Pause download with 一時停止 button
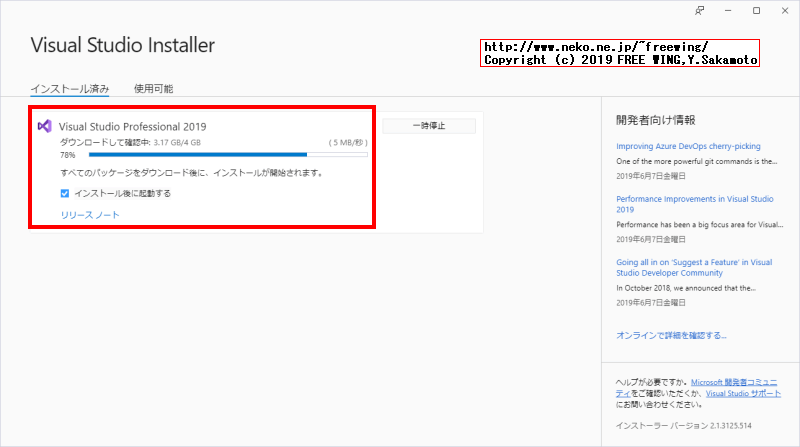 pos(429,126)
